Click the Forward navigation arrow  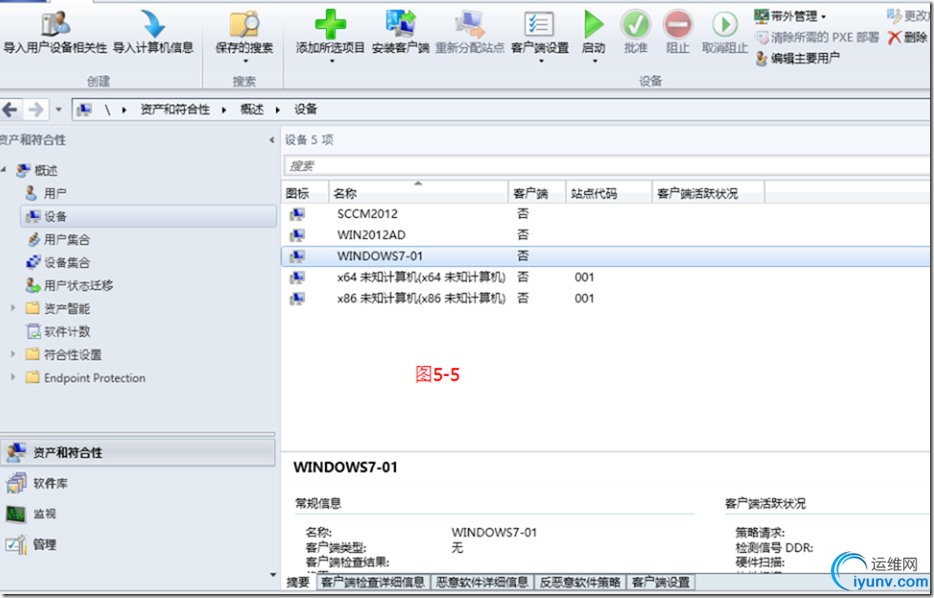(x=36, y=110)
